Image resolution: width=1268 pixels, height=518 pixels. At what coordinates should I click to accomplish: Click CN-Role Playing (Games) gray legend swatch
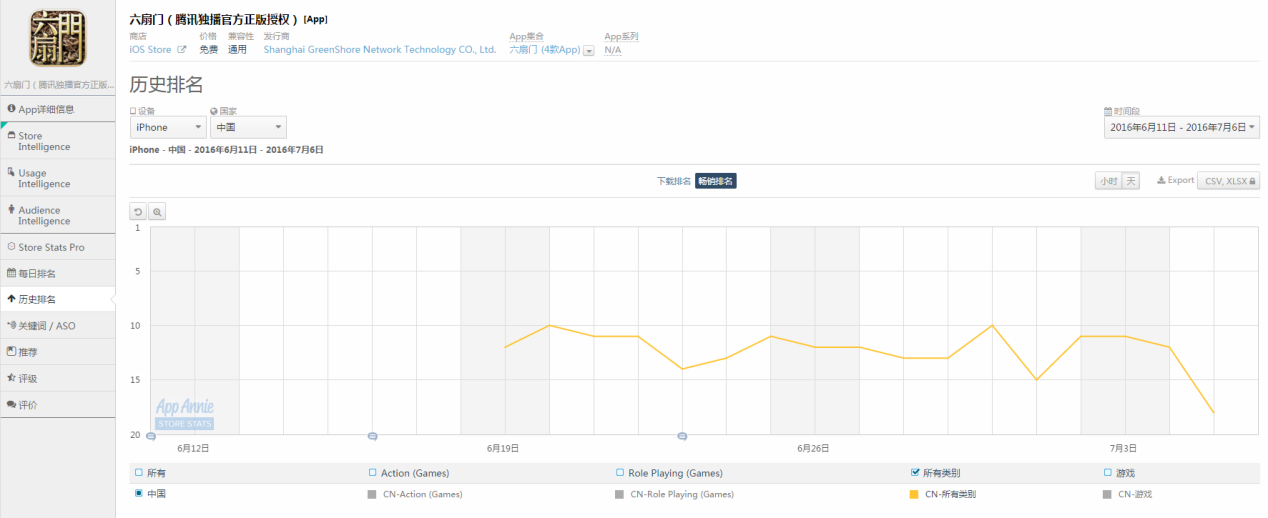(619, 494)
